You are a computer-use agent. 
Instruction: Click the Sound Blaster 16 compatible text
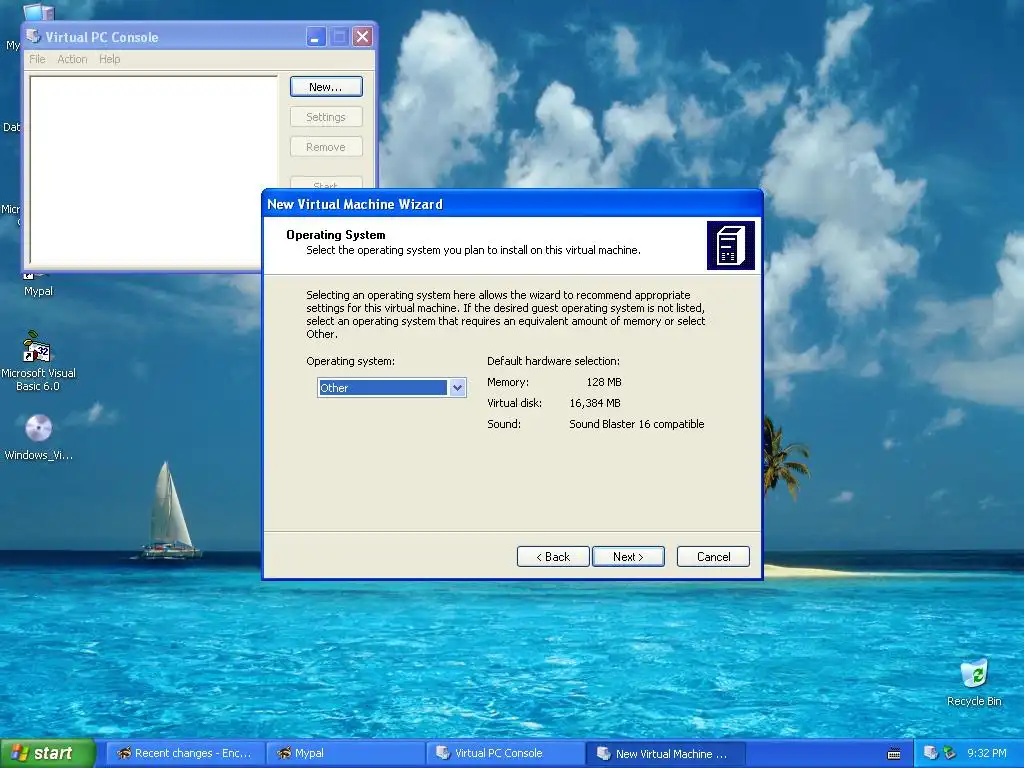tap(637, 424)
